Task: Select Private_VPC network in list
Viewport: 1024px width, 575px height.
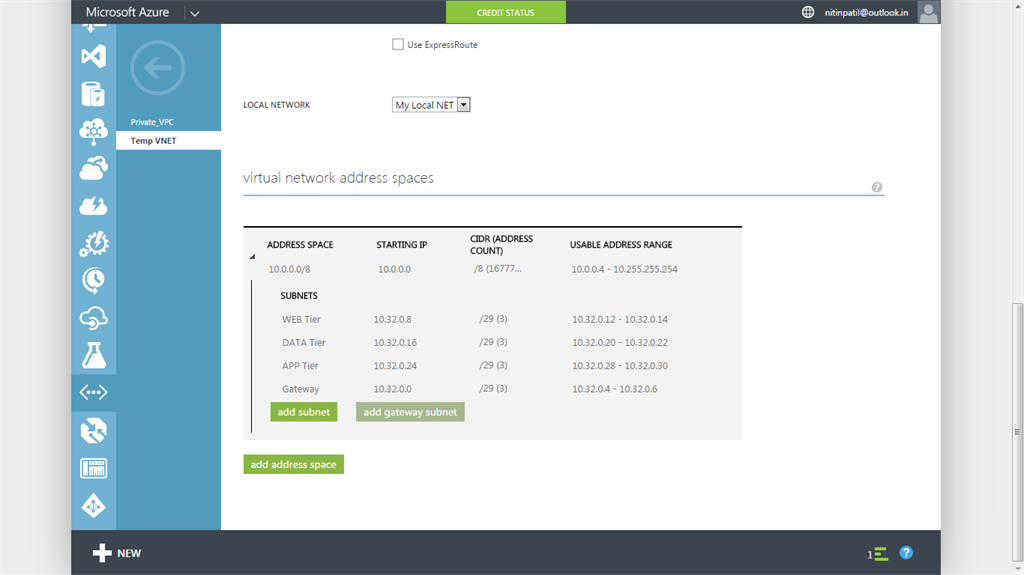Action: (x=152, y=122)
